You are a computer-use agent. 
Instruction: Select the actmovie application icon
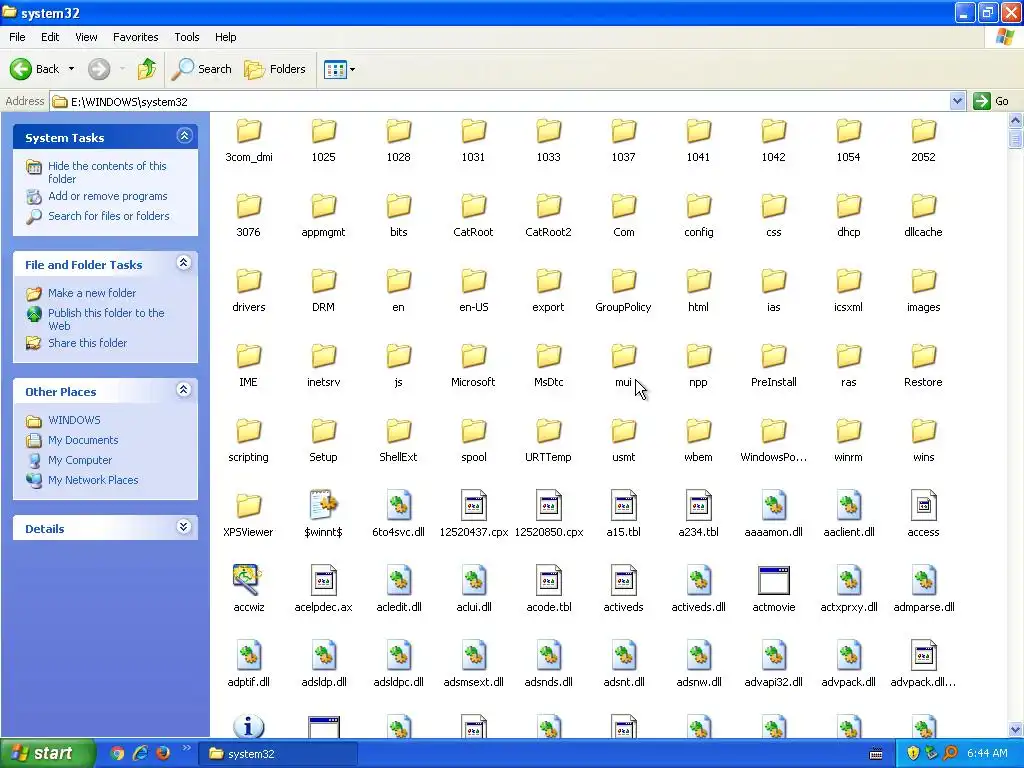point(773,580)
